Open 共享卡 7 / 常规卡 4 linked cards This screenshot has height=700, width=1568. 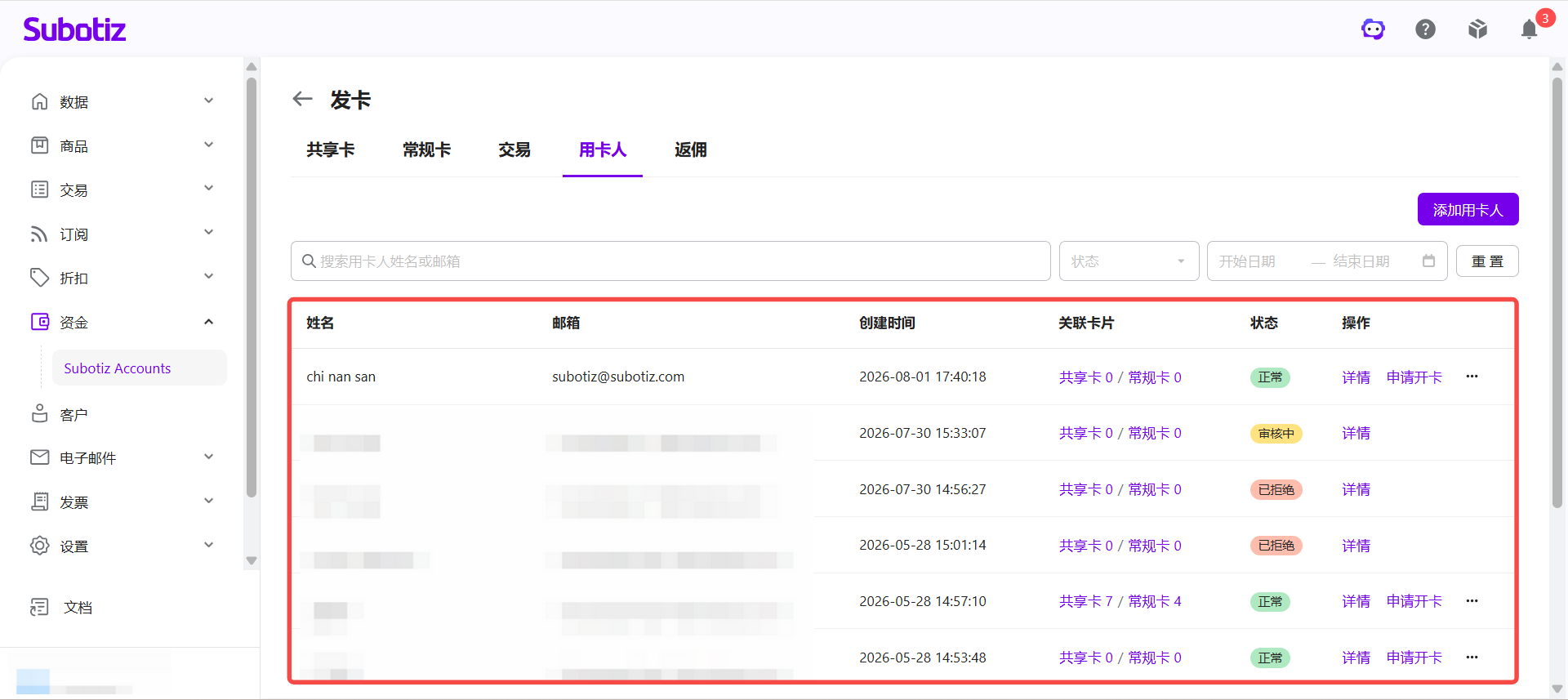coord(1120,601)
